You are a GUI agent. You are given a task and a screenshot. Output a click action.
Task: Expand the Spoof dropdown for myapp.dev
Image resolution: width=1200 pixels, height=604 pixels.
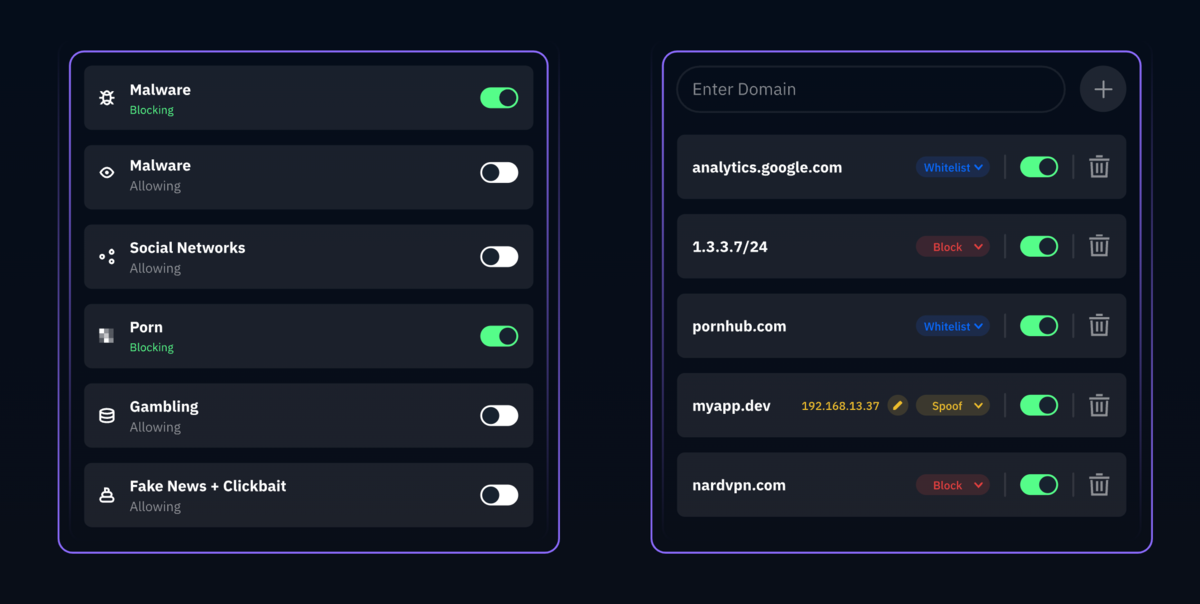pyautogui.click(x=953, y=405)
